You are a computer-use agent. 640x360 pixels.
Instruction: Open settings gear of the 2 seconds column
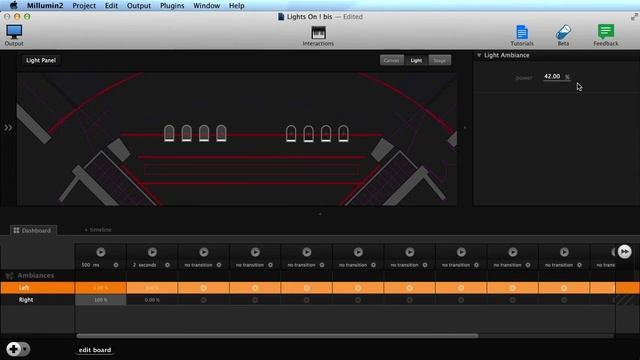pos(167,265)
